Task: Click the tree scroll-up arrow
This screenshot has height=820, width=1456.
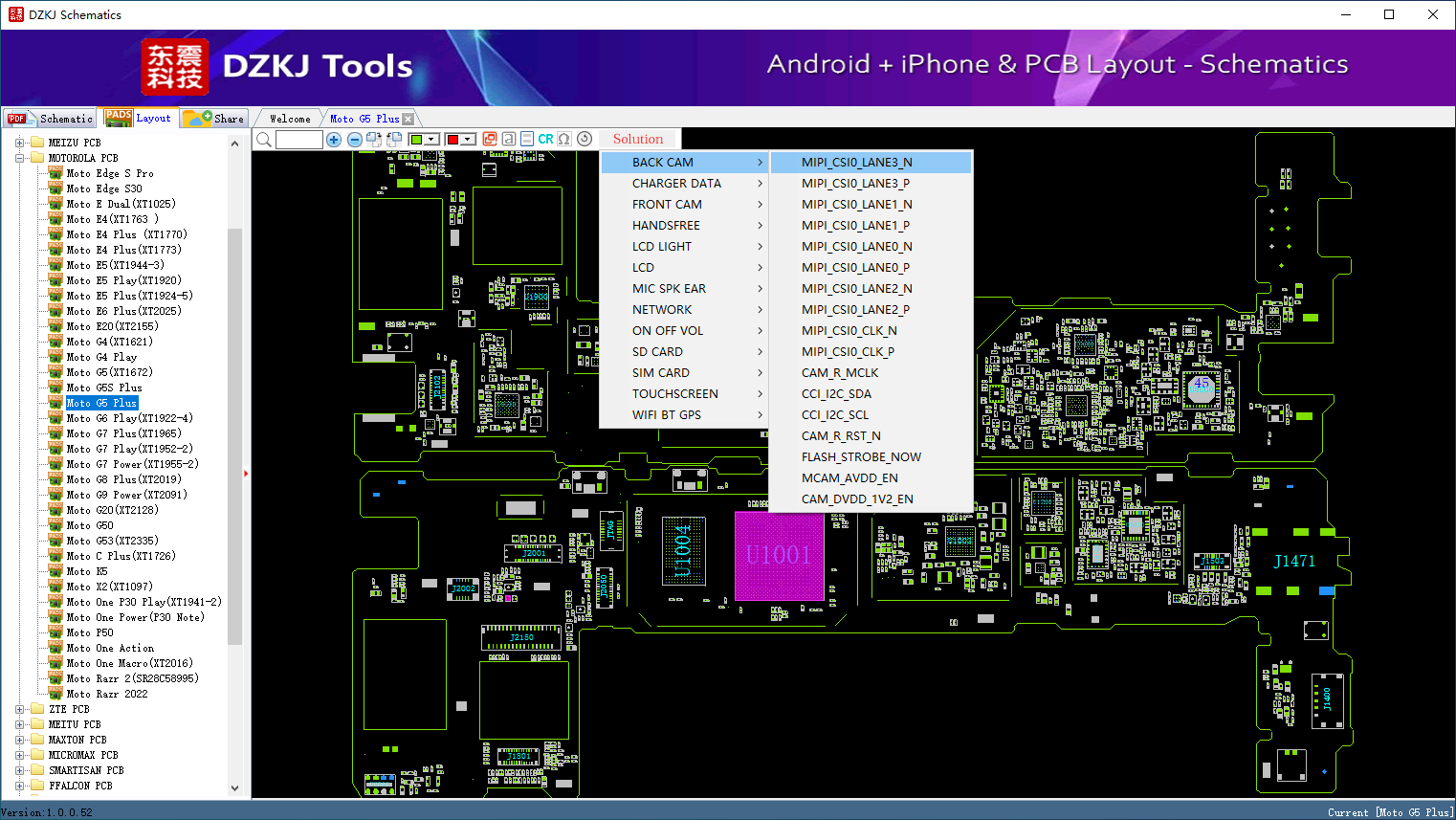Action: point(235,144)
